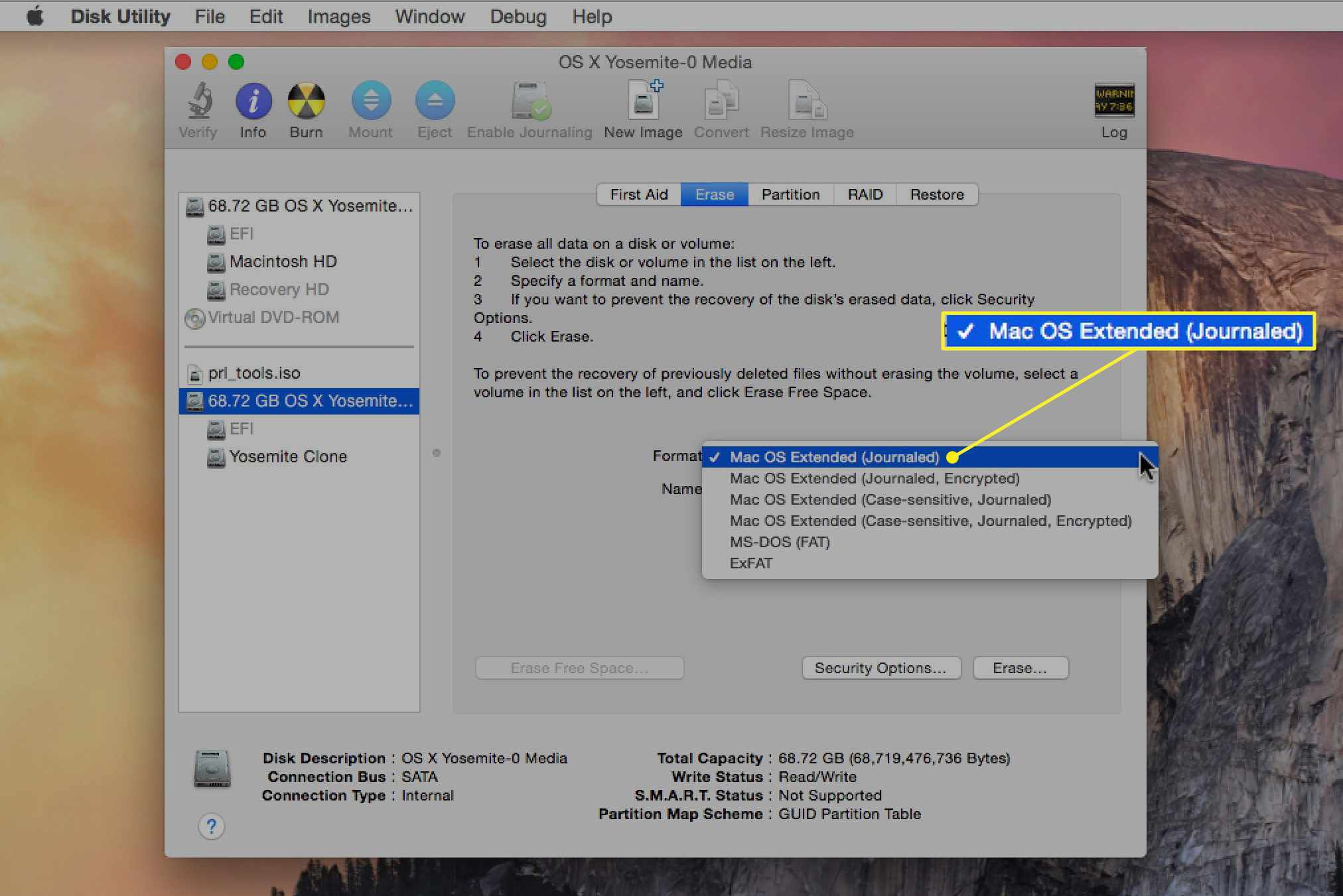Click the help question mark button
This screenshot has width=1343, height=896.
click(211, 826)
